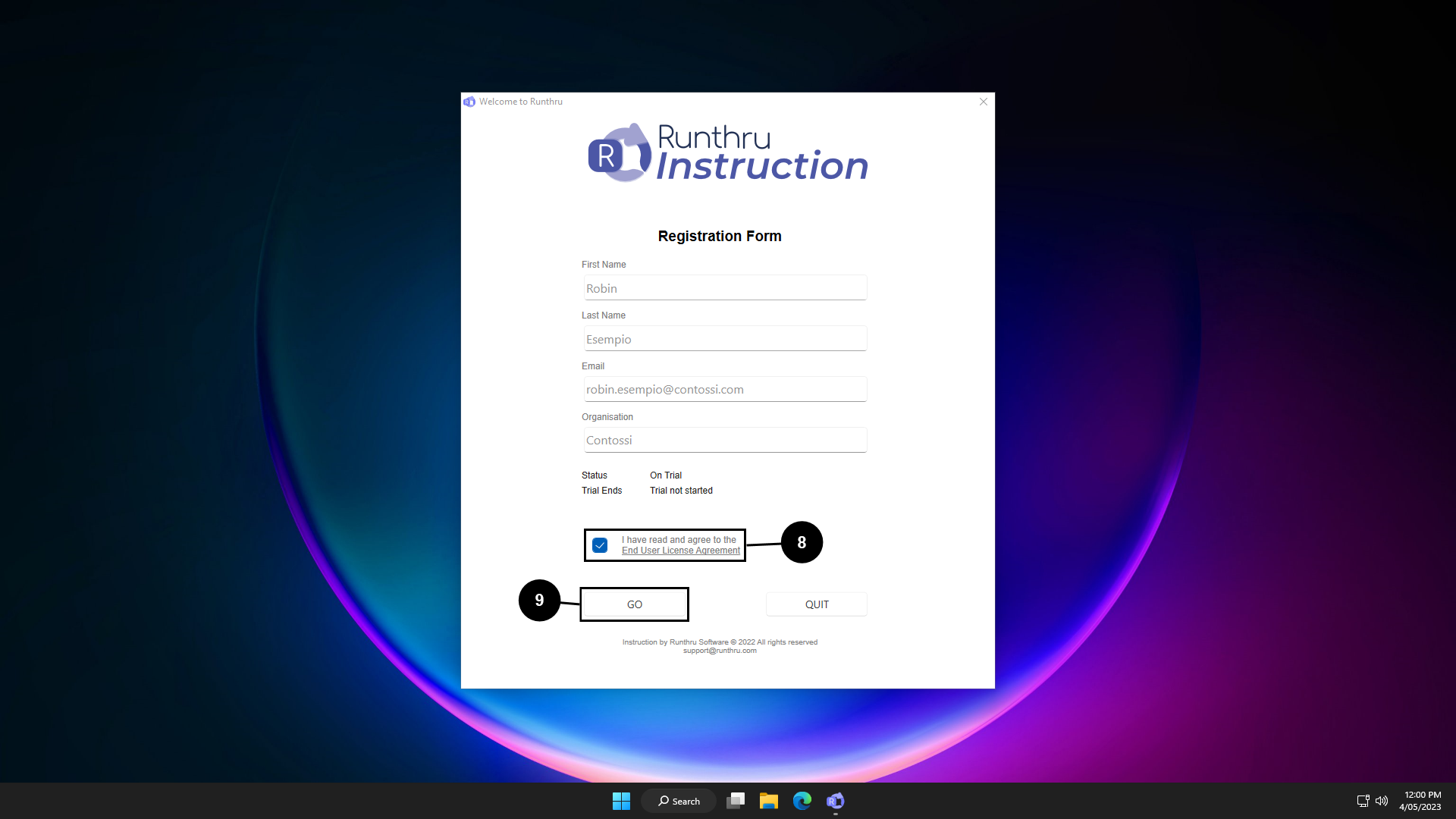This screenshot has width=1456, height=819.
Task: Click the Runthru Instruction logo
Action: pos(727,152)
